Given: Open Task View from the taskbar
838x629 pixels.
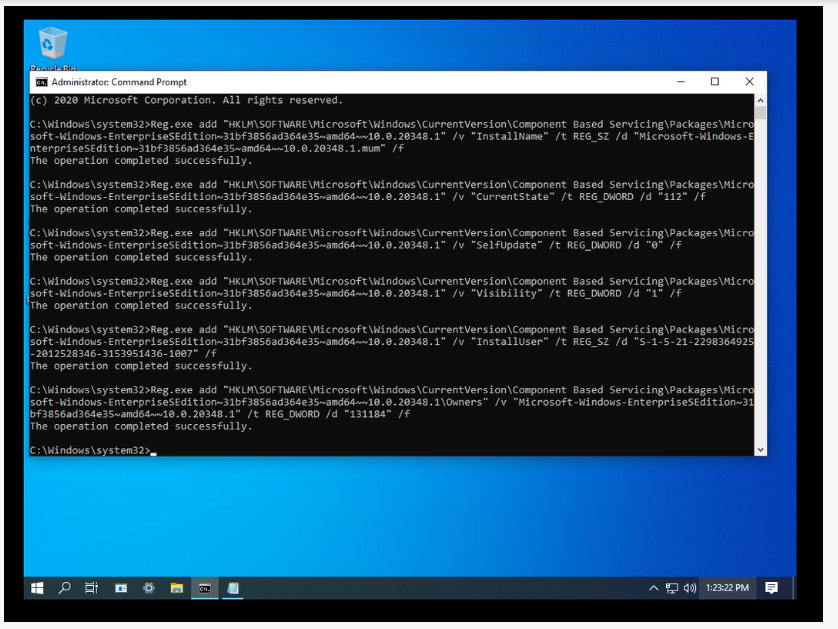Looking at the screenshot, I should tap(92, 588).
